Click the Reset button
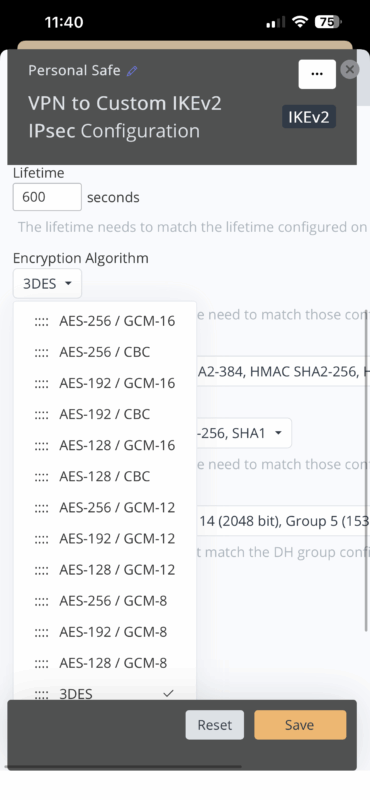This screenshot has width=370, height=800. pyautogui.click(x=215, y=725)
